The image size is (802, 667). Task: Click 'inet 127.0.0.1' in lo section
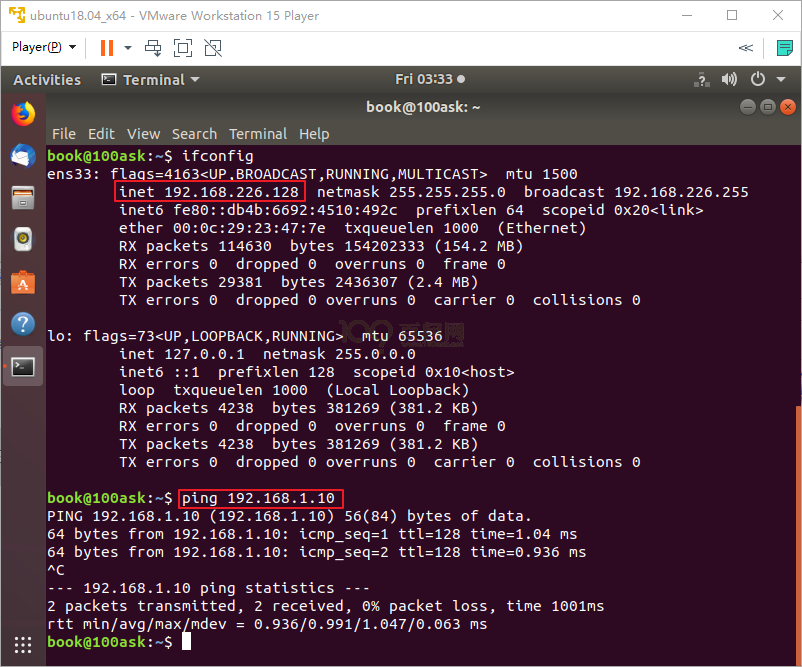coord(182,354)
